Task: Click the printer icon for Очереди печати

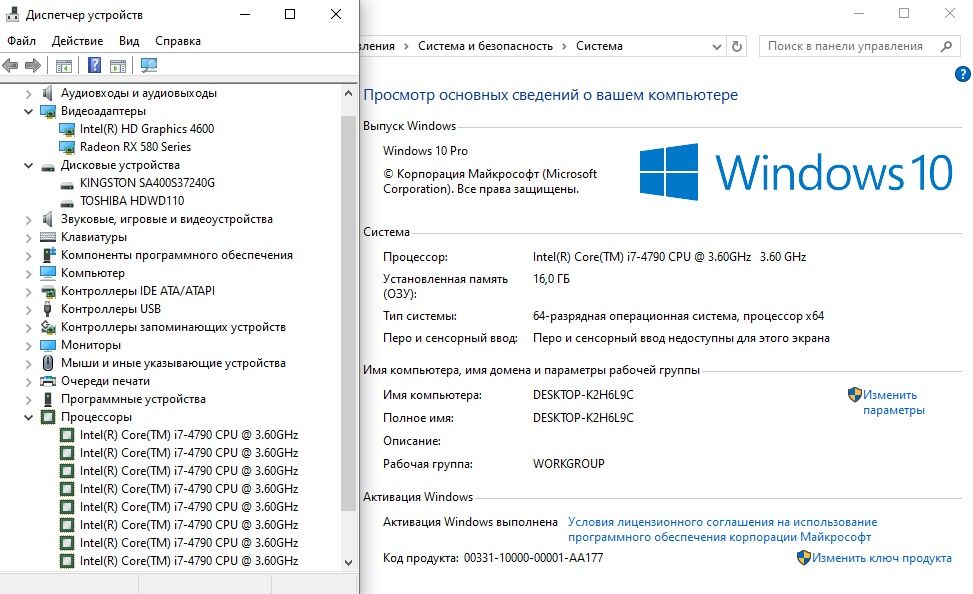Action: 48,381
